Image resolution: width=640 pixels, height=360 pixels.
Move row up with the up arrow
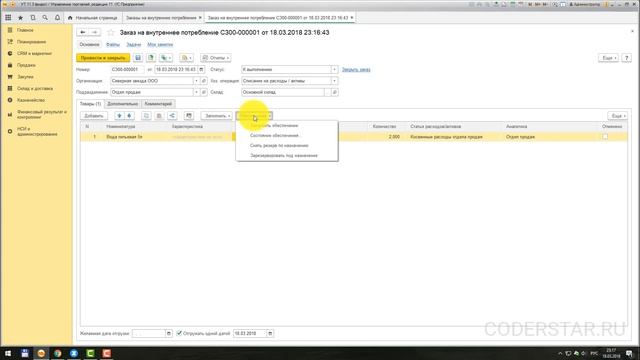pos(119,116)
